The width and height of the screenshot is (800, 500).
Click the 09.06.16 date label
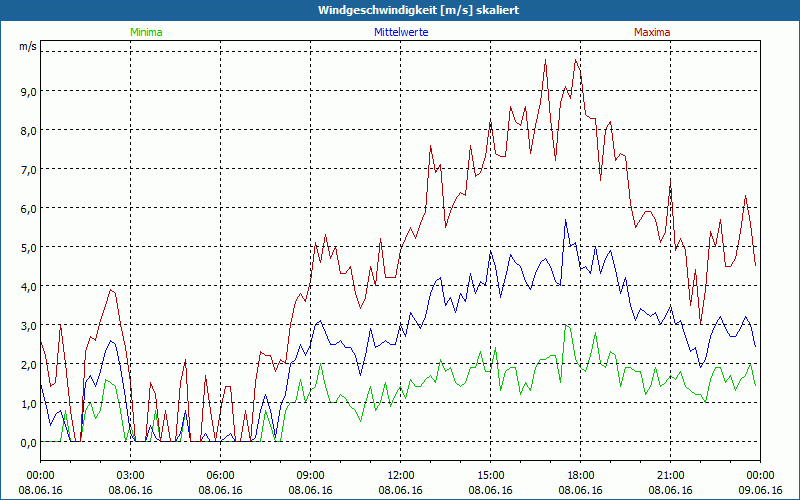coord(760,490)
